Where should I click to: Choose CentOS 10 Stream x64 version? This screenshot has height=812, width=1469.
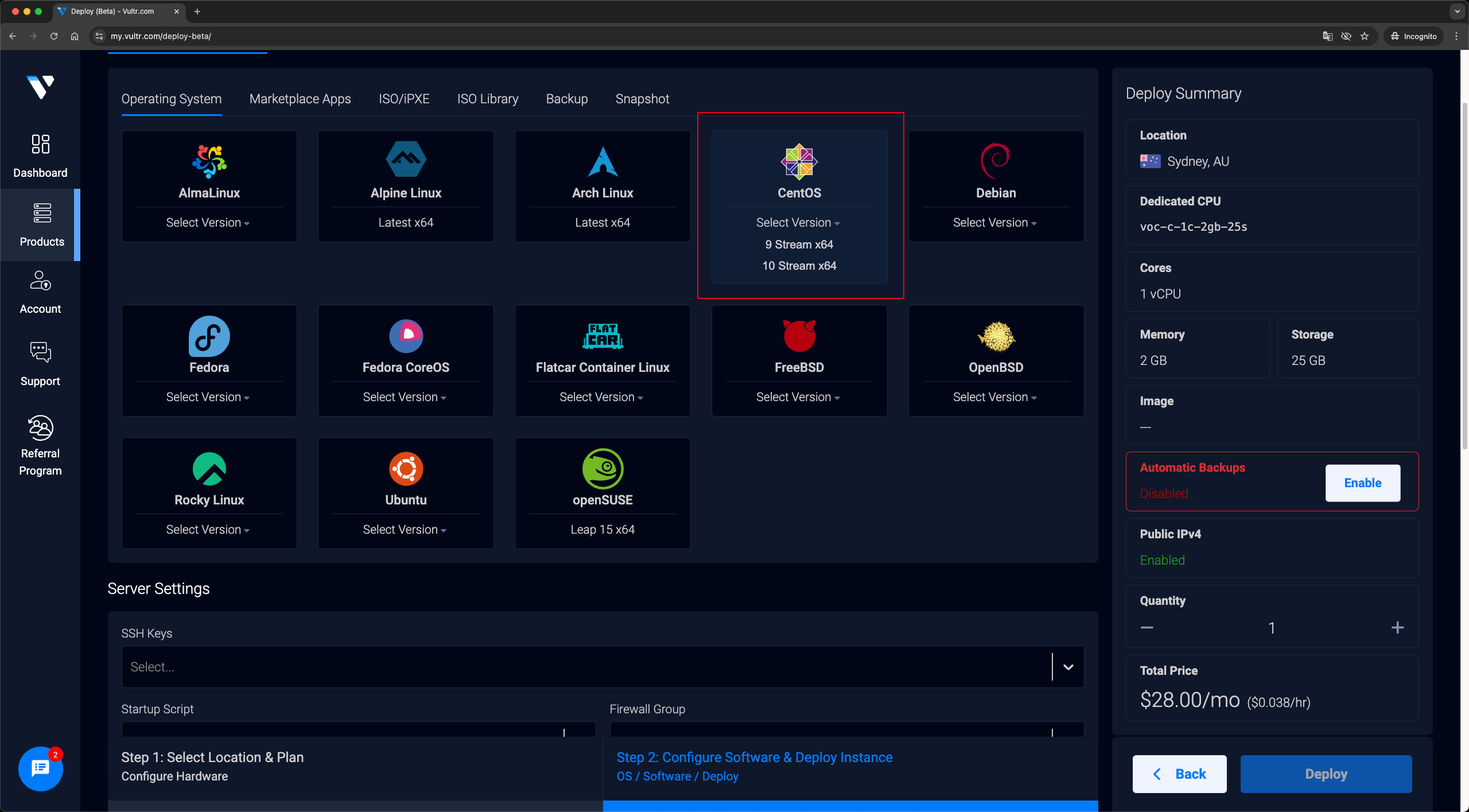point(799,266)
